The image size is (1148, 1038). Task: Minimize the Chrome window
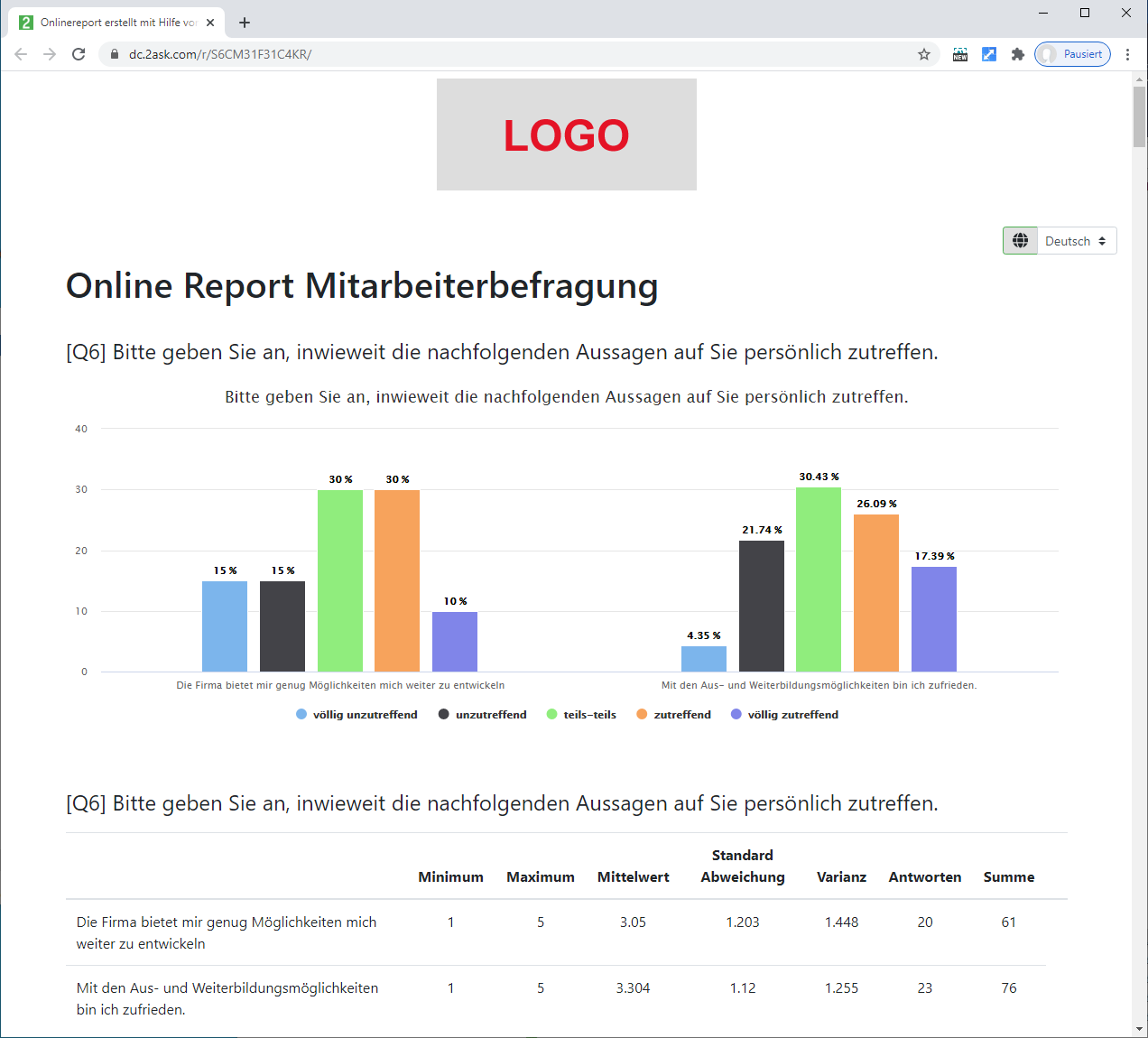click(x=1043, y=13)
